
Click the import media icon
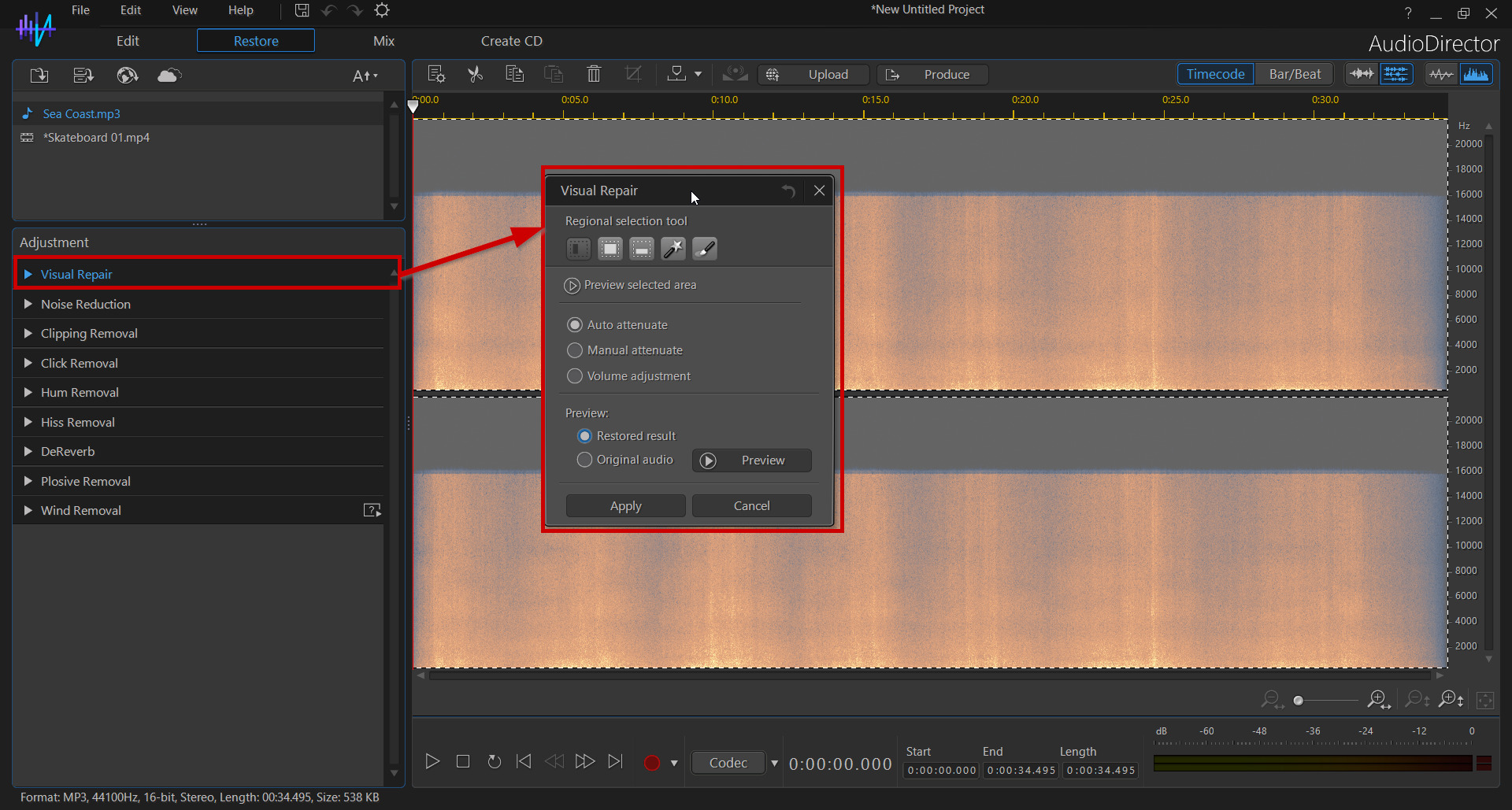click(x=39, y=76)
